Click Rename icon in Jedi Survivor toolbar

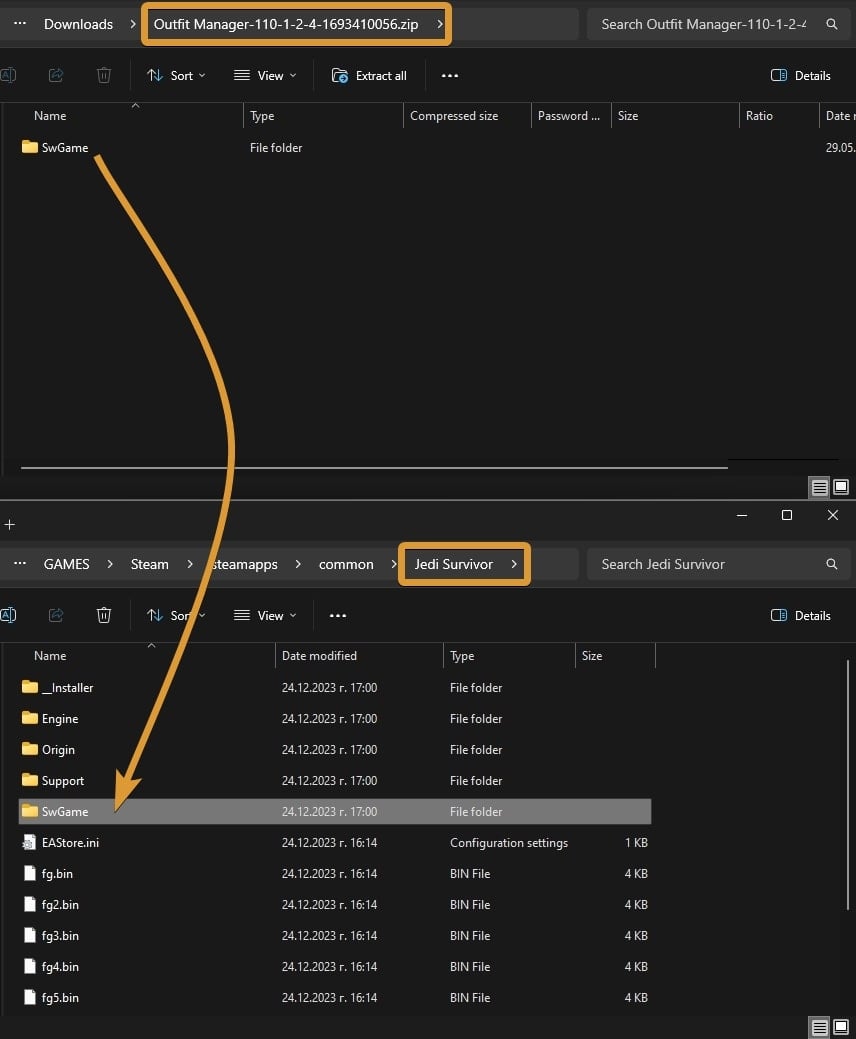point(8,616)
